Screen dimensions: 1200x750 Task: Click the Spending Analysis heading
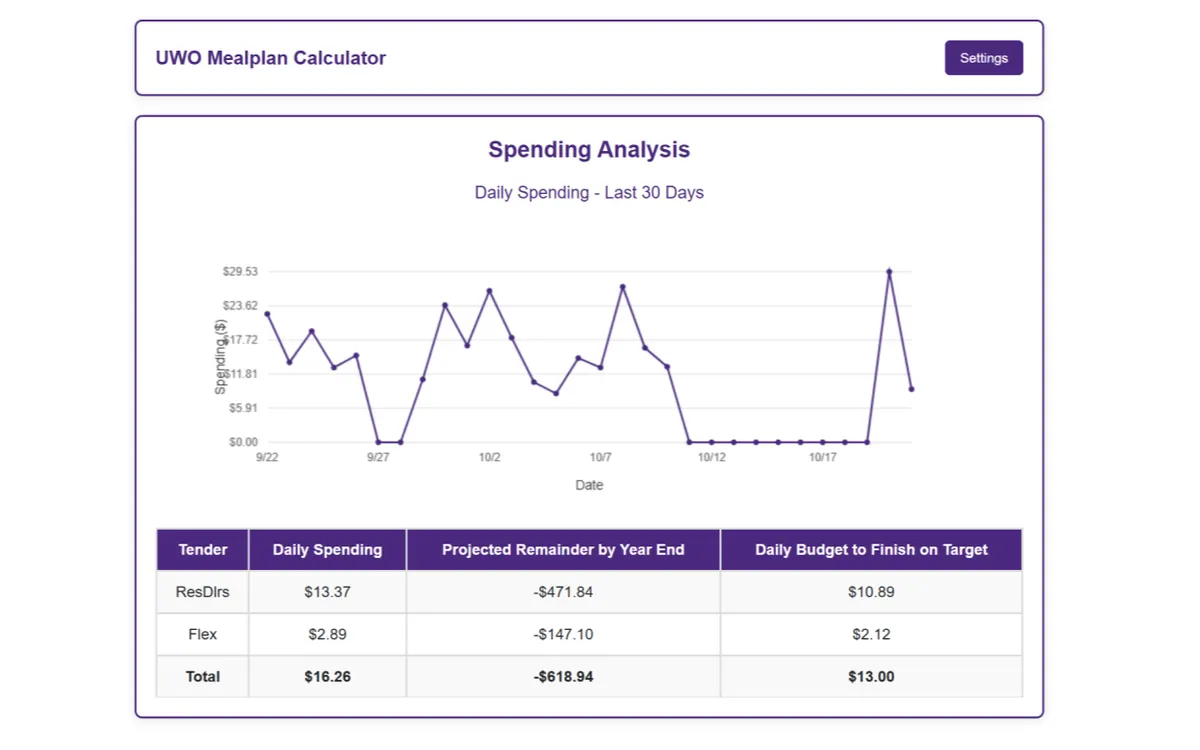[x=589, y=150]
